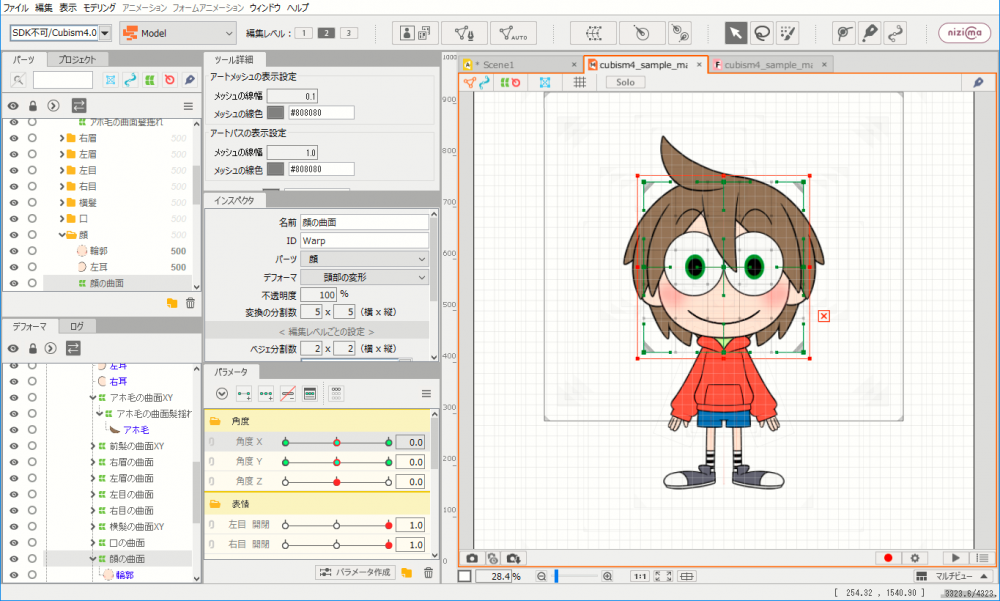Image resolution: width=1000 pixels, height=601 pixels.
Task: Open the Parameter panel hamburger menu
Action: click(x=427, y=394)
